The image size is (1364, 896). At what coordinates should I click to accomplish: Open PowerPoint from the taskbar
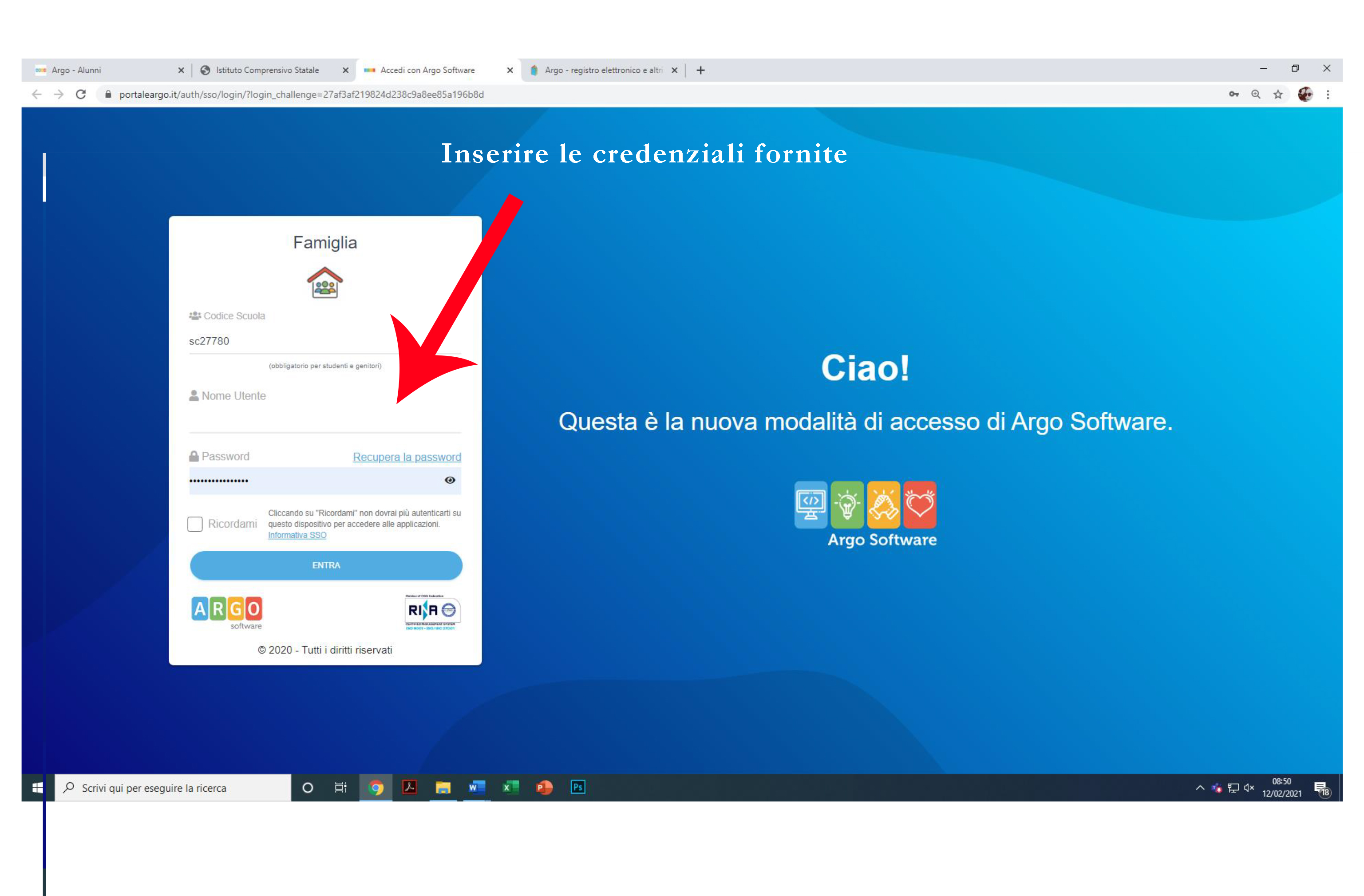point(544,787)
